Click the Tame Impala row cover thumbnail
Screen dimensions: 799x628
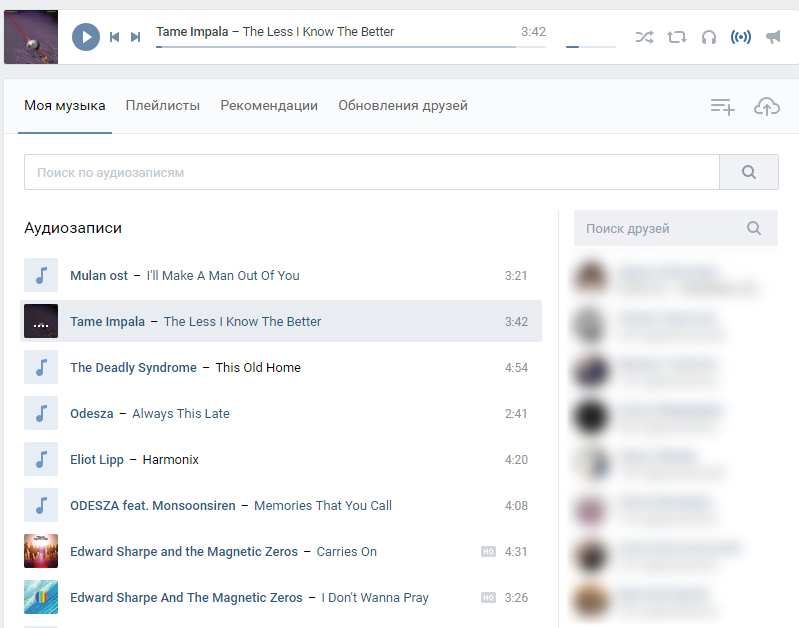41,321
